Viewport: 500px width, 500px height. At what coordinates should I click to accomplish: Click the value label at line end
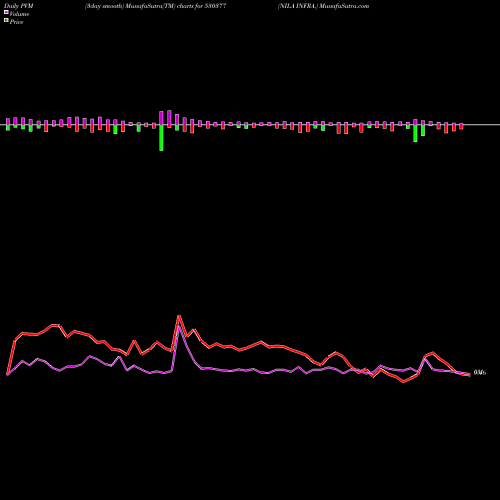click(480, 372)
